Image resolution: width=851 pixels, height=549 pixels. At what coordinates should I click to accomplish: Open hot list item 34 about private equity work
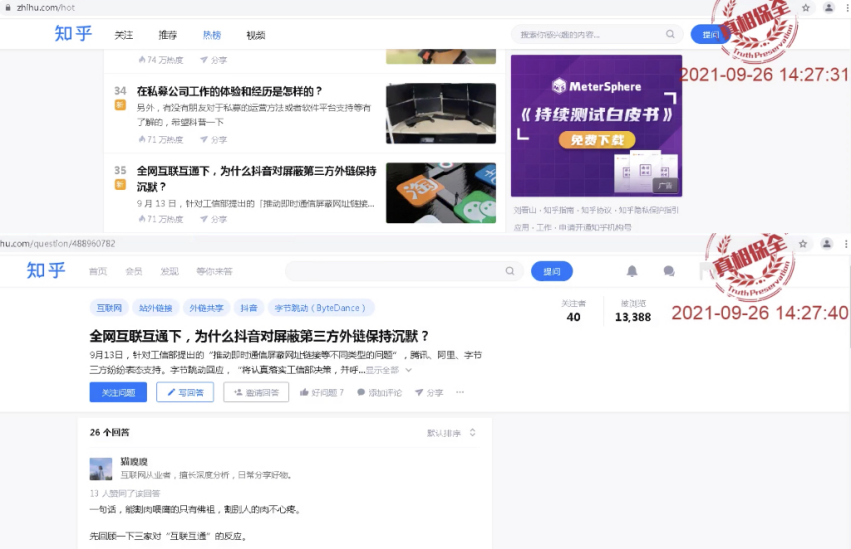coord(229,91)
